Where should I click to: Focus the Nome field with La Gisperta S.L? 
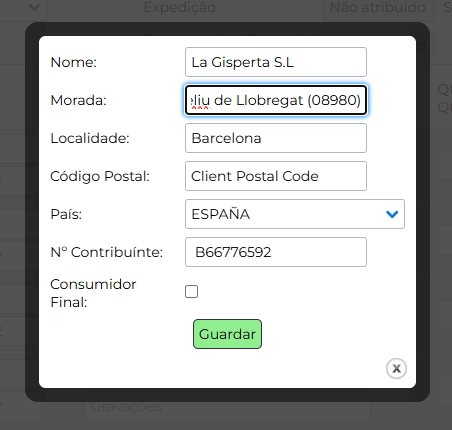(276, 62)
